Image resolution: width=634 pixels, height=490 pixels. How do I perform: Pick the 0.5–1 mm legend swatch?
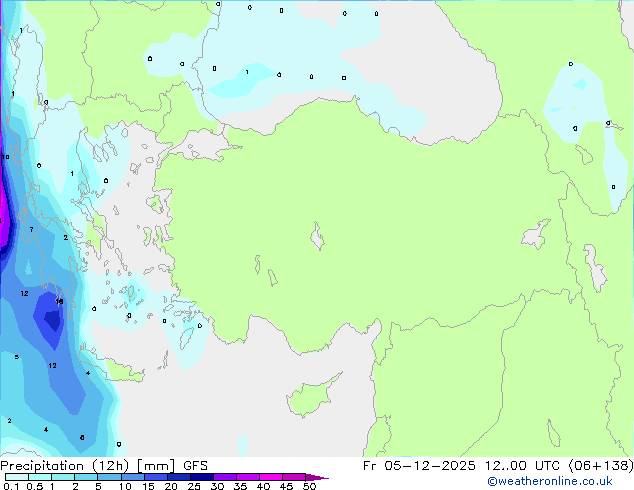click(x=40, y=477)
